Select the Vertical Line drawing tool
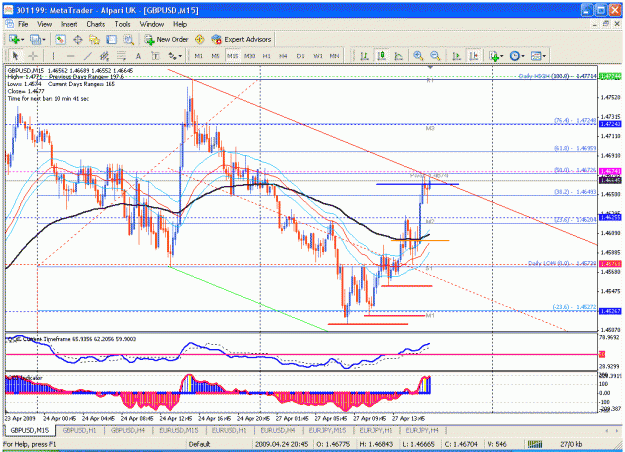This screenshot has height=452, width=625. pos(53,56)
